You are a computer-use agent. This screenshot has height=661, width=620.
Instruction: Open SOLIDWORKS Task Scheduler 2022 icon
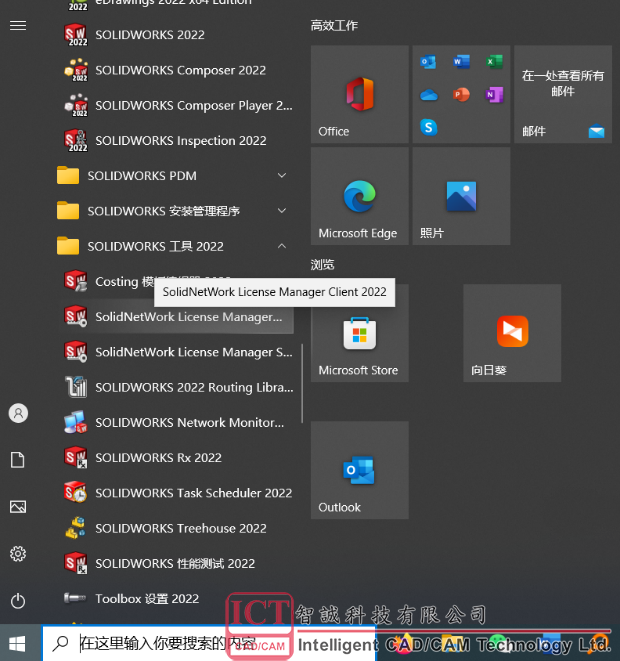pyautogui.click(x=76, y=493)
